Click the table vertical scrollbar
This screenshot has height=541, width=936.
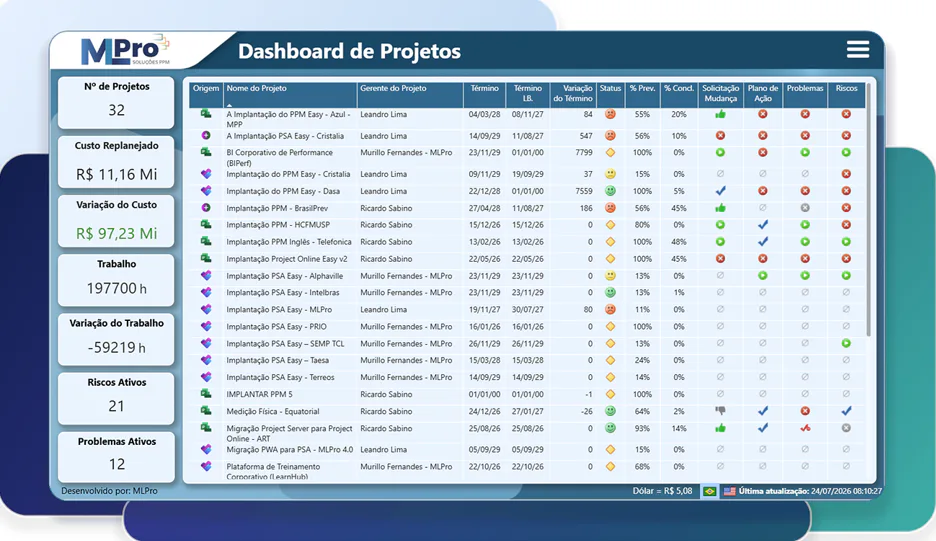[869, 209]
